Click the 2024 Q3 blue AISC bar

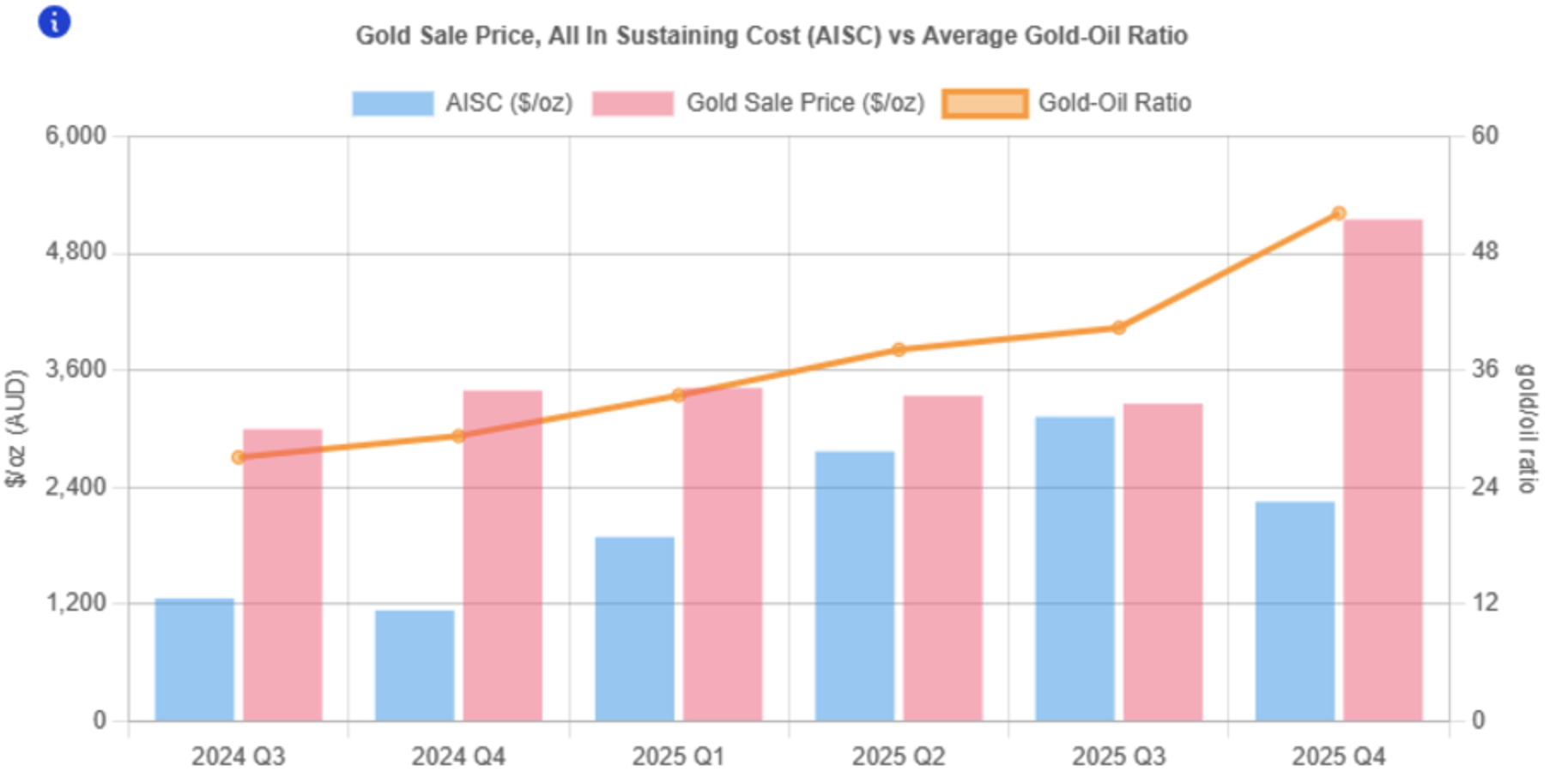pyautogui.click(x=194, y=659)
